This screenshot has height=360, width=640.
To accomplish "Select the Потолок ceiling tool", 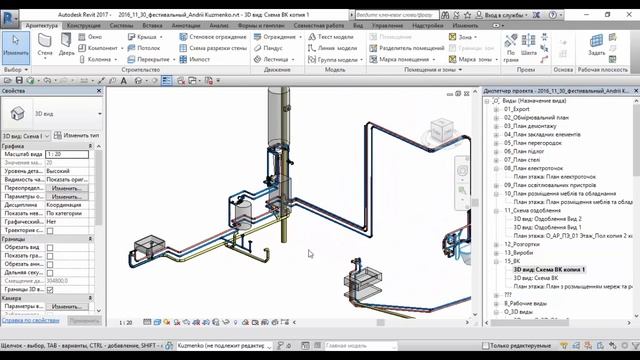I will click(144, 48).
